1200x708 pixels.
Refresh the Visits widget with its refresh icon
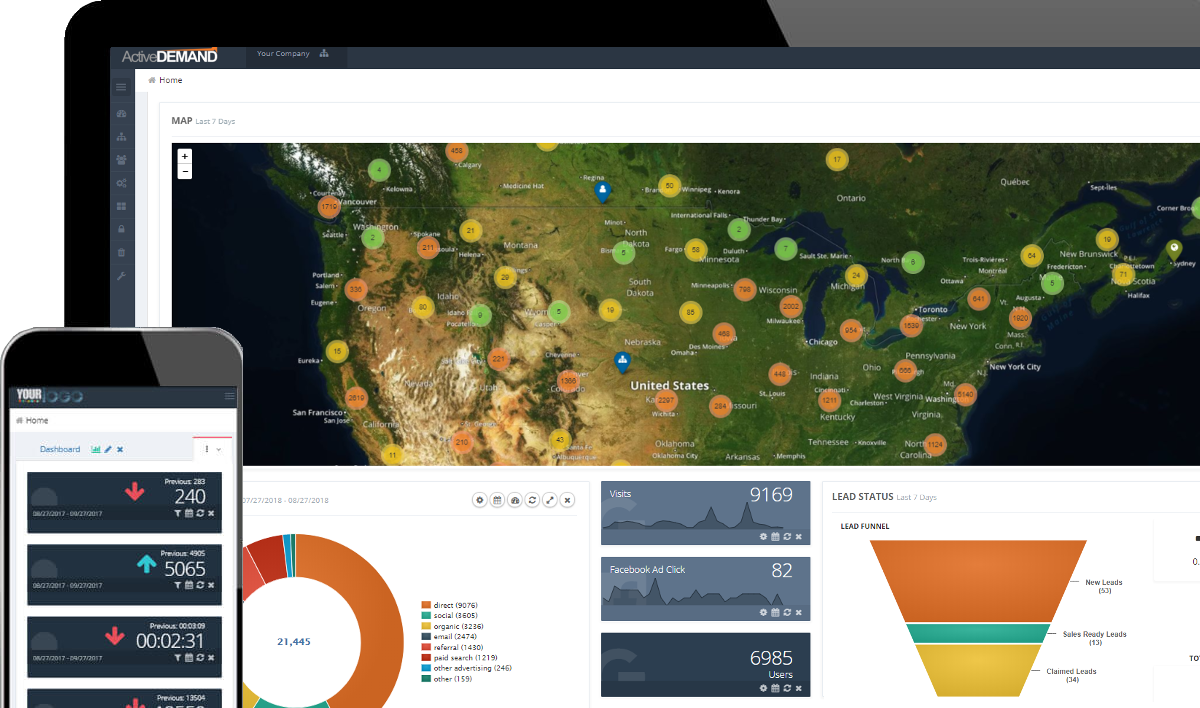click(x=788, y=536)
